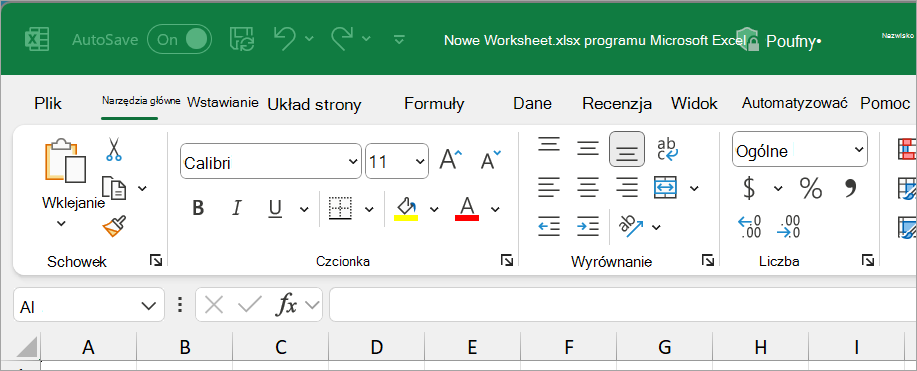Apply percent style
This screenshot has width=917, height=371.
pos(811,188)
